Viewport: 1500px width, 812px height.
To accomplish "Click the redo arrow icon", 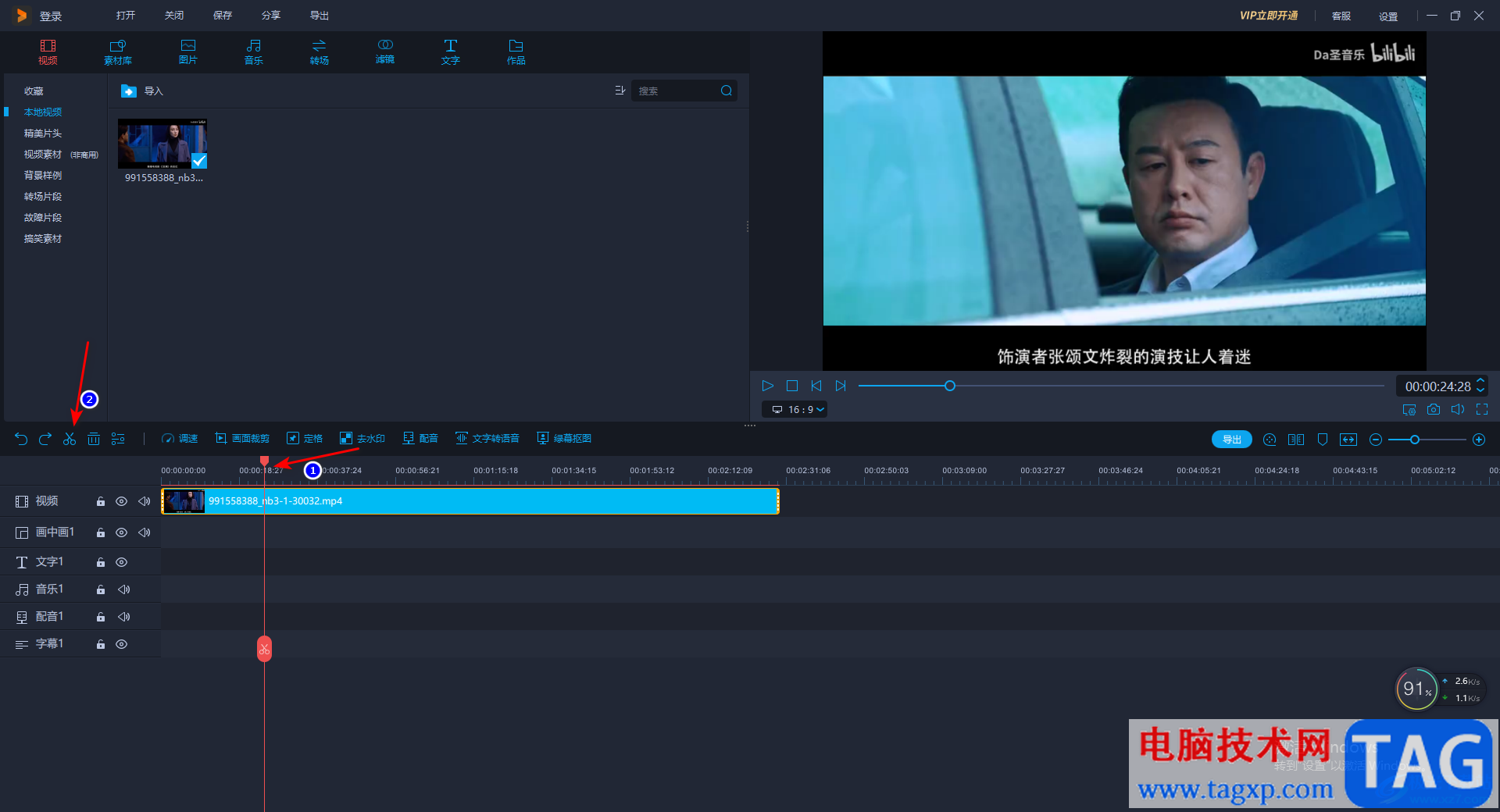I will 45,439.
